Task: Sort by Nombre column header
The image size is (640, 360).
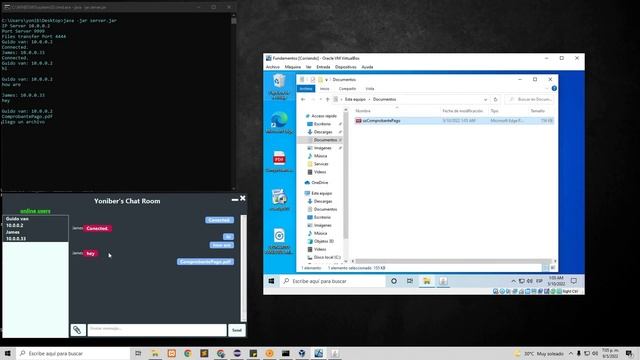Action: point(363,111)
